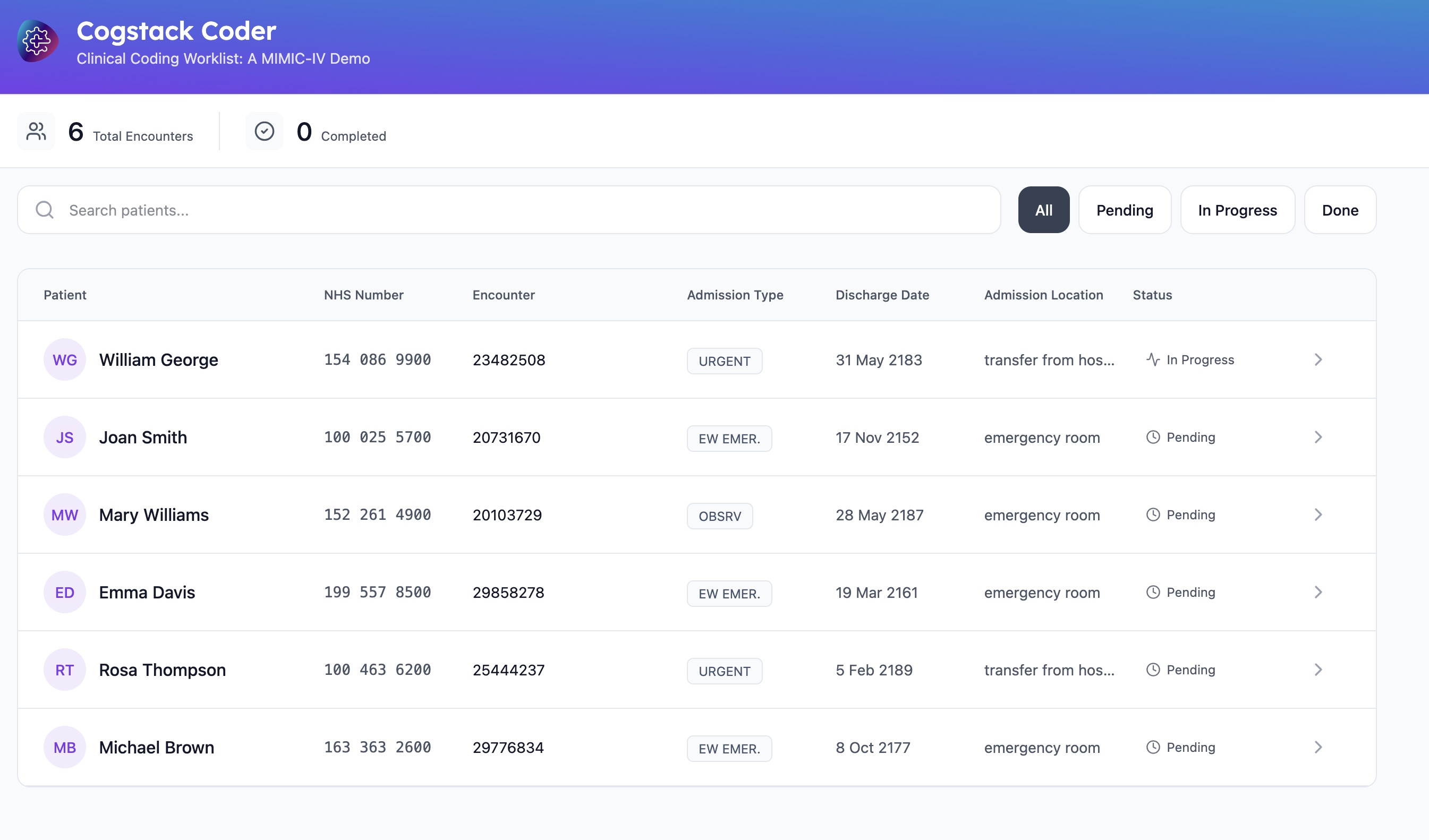Click the URGENT badge for Rosa Thompson

(725, 671)
